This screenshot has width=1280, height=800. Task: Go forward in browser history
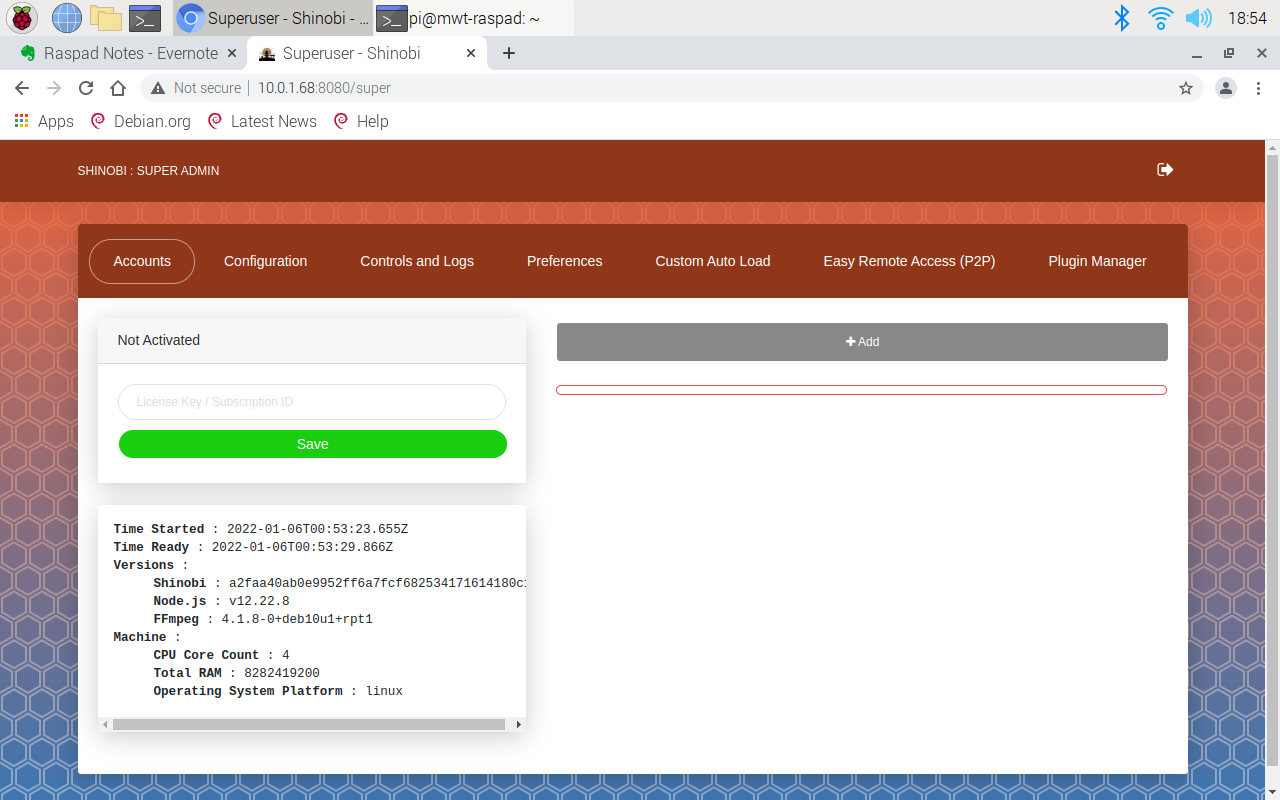(x=54, y=88)
